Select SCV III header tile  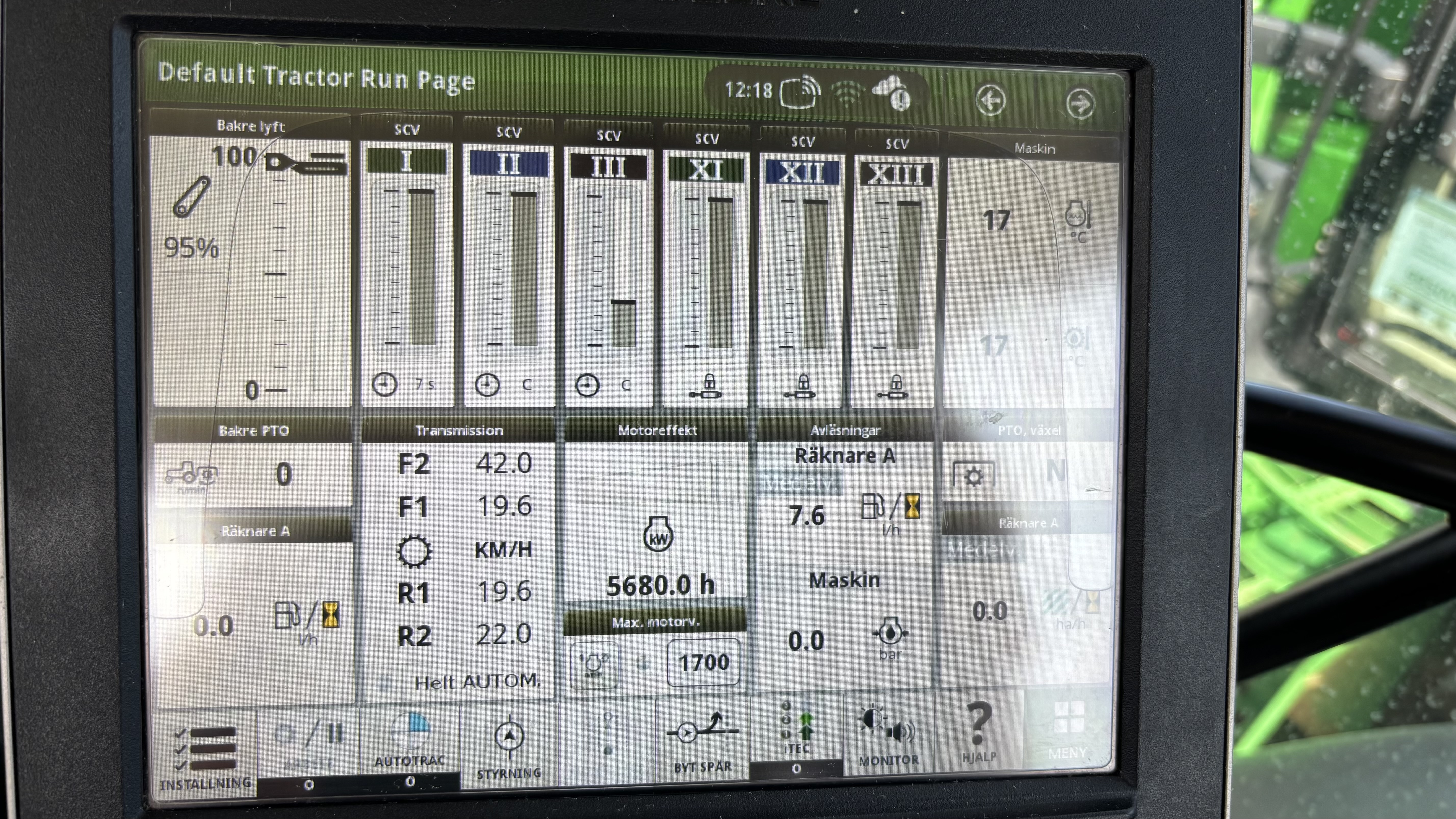608,167
